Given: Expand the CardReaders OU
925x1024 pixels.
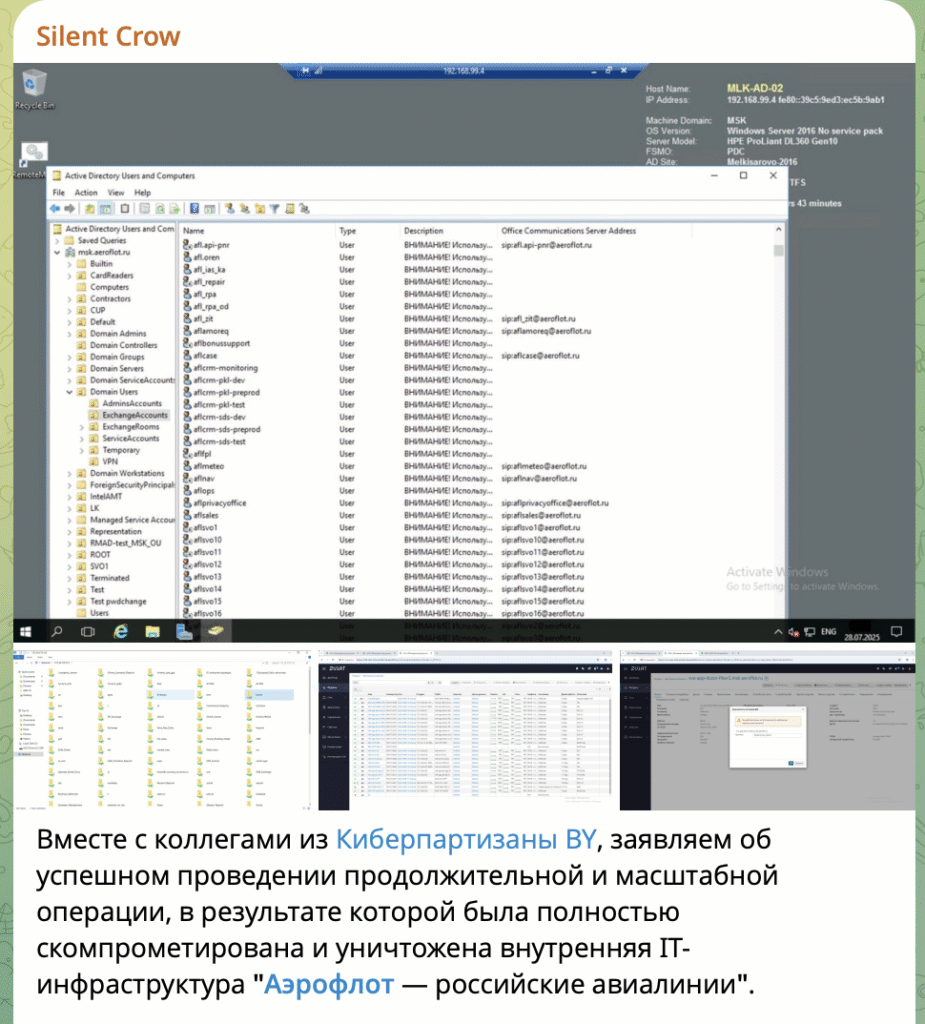Looking at the screenshot, I should 70,276.
